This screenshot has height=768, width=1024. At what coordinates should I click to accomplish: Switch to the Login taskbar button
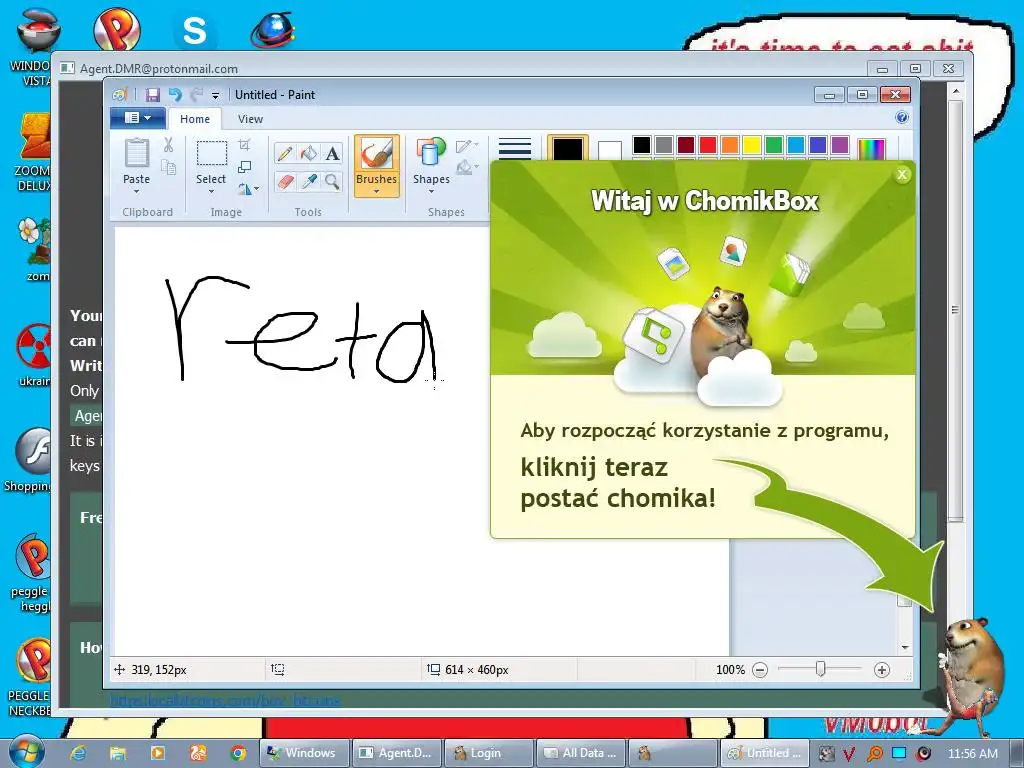point(488,753)
